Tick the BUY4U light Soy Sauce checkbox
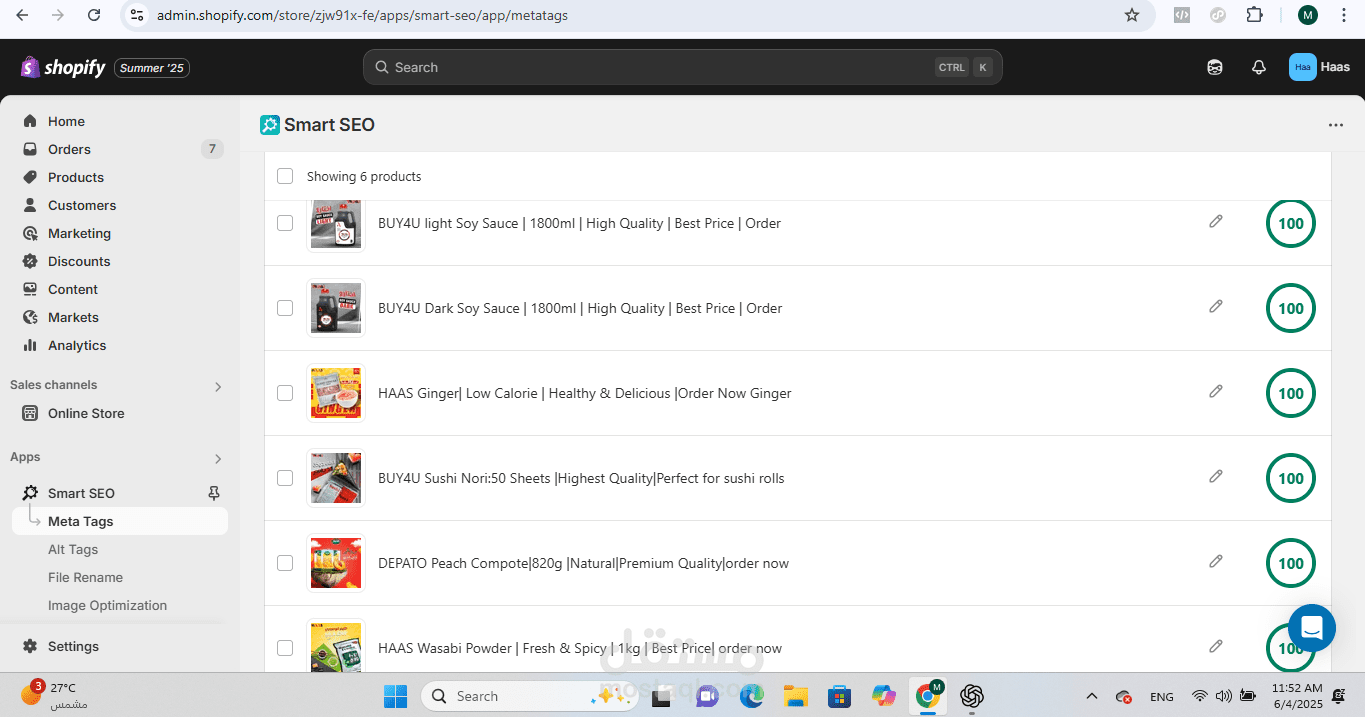 point(285,223)
